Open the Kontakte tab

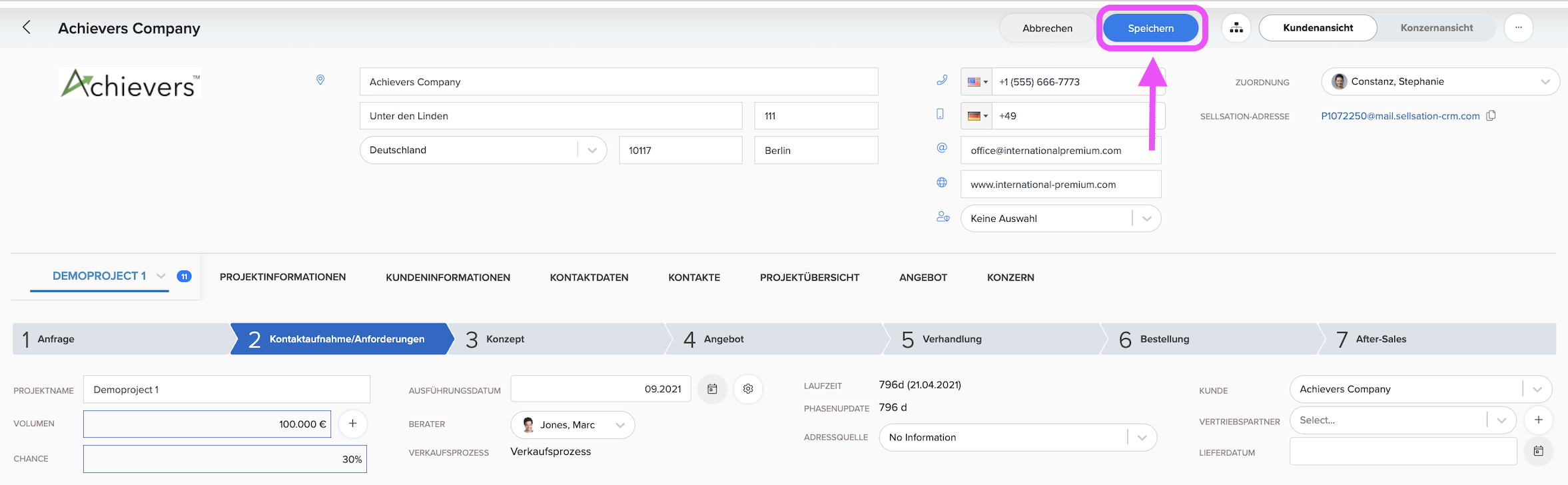tap(694, 277)
